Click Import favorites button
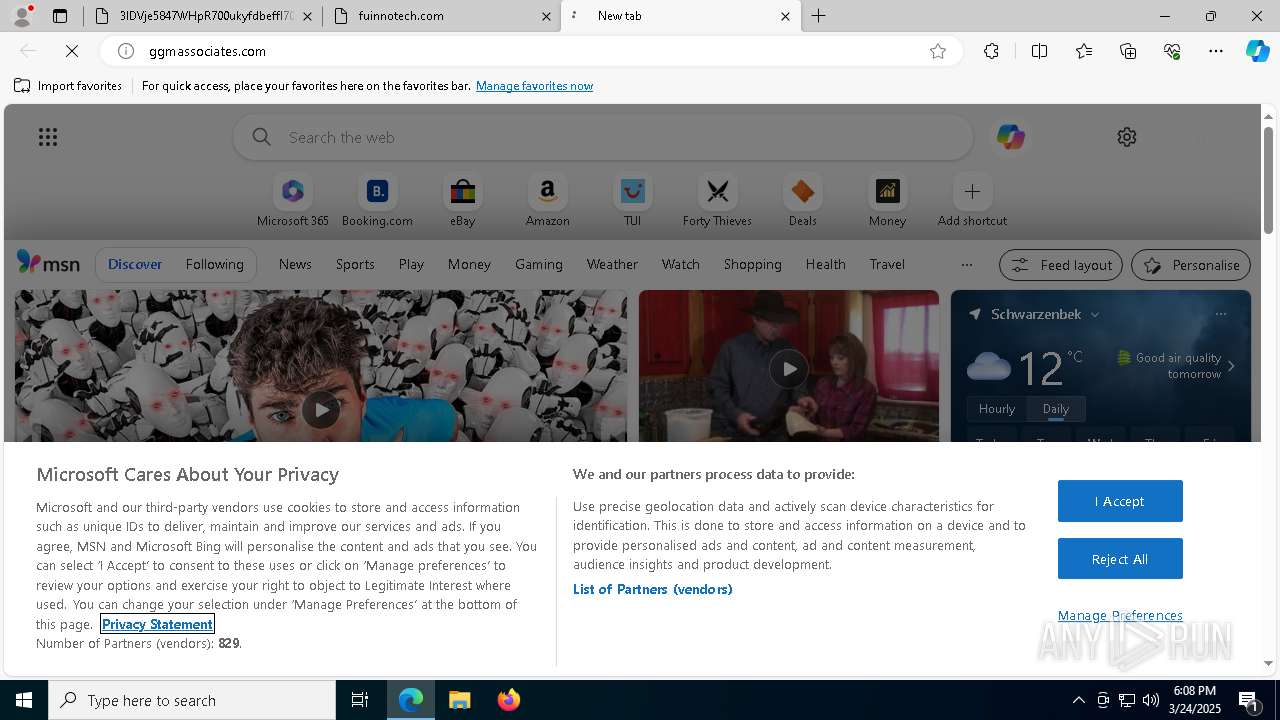The width and height of the screenshot is (1280, 720). tap(68, 86)
